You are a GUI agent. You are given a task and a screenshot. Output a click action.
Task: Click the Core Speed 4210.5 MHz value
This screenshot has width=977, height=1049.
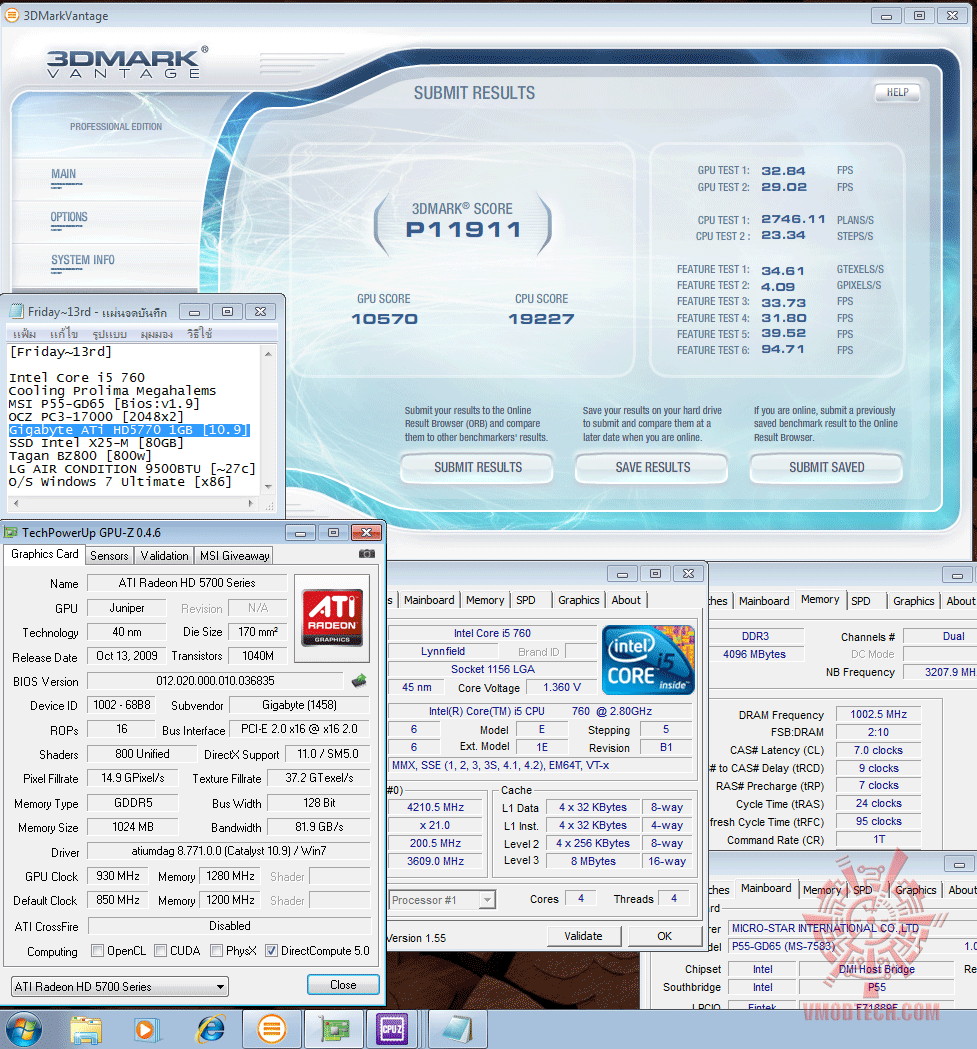[436, 807]
